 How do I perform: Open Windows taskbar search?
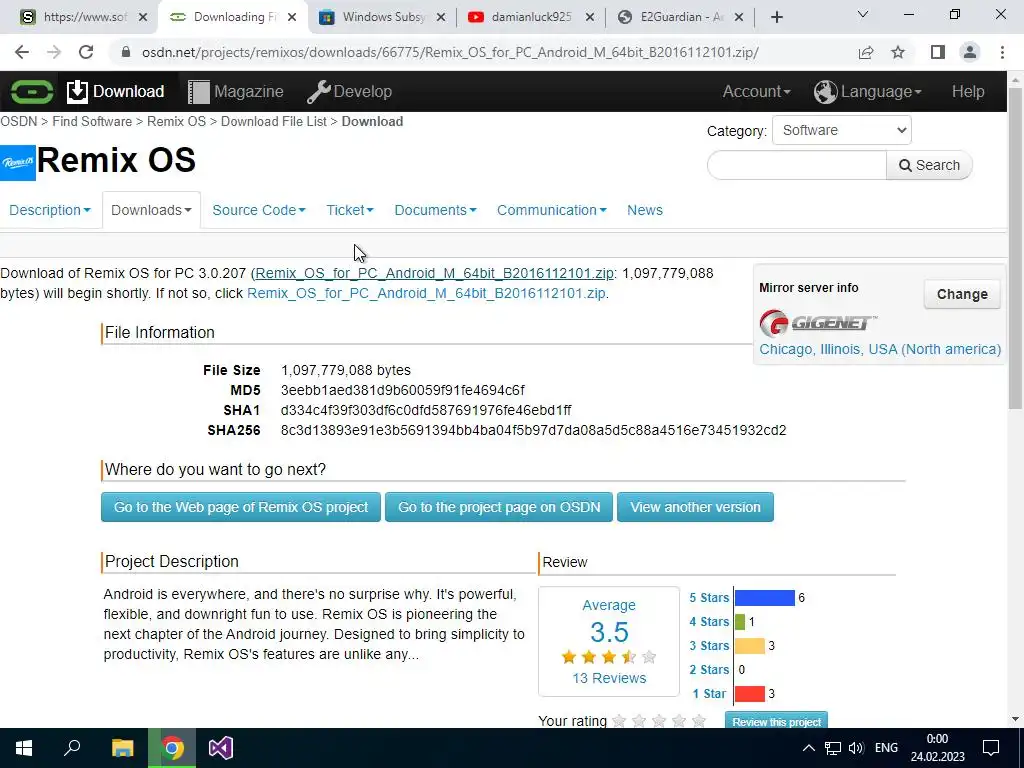[72, 748]
